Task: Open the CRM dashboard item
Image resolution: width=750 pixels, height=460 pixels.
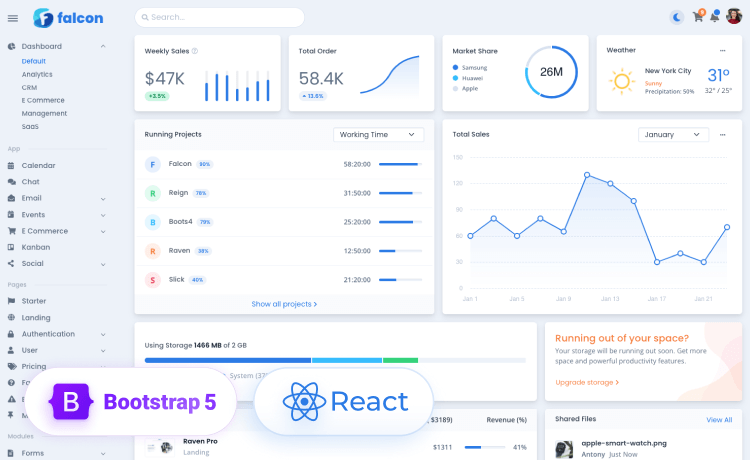Action: (29, 88)
